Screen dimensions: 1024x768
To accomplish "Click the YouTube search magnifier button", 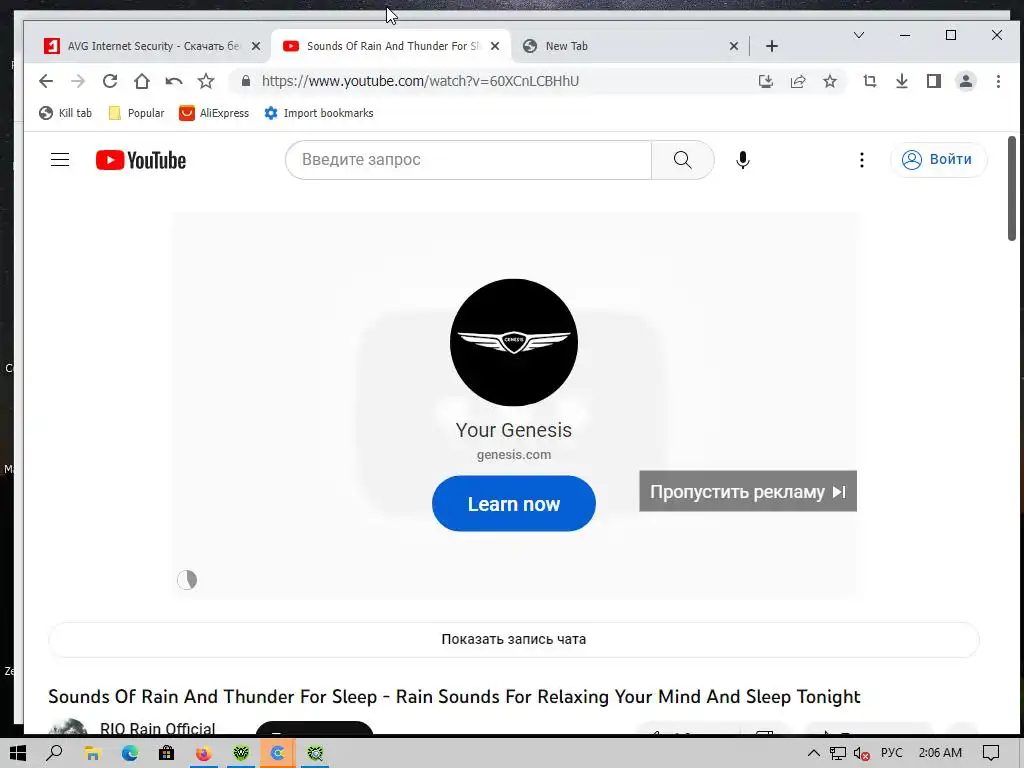I will tap(682, 160).
